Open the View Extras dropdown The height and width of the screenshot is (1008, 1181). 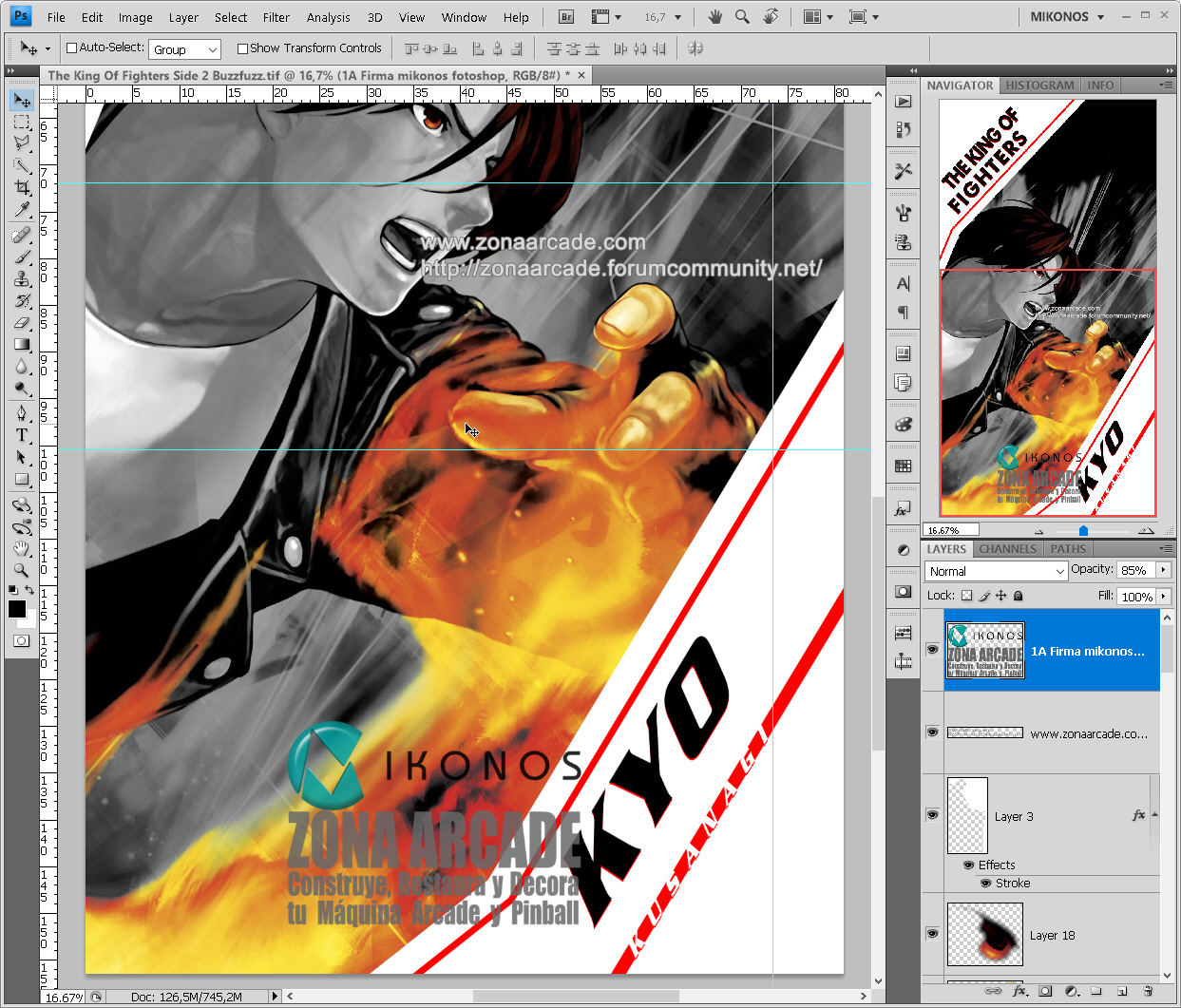pos(607,17)
